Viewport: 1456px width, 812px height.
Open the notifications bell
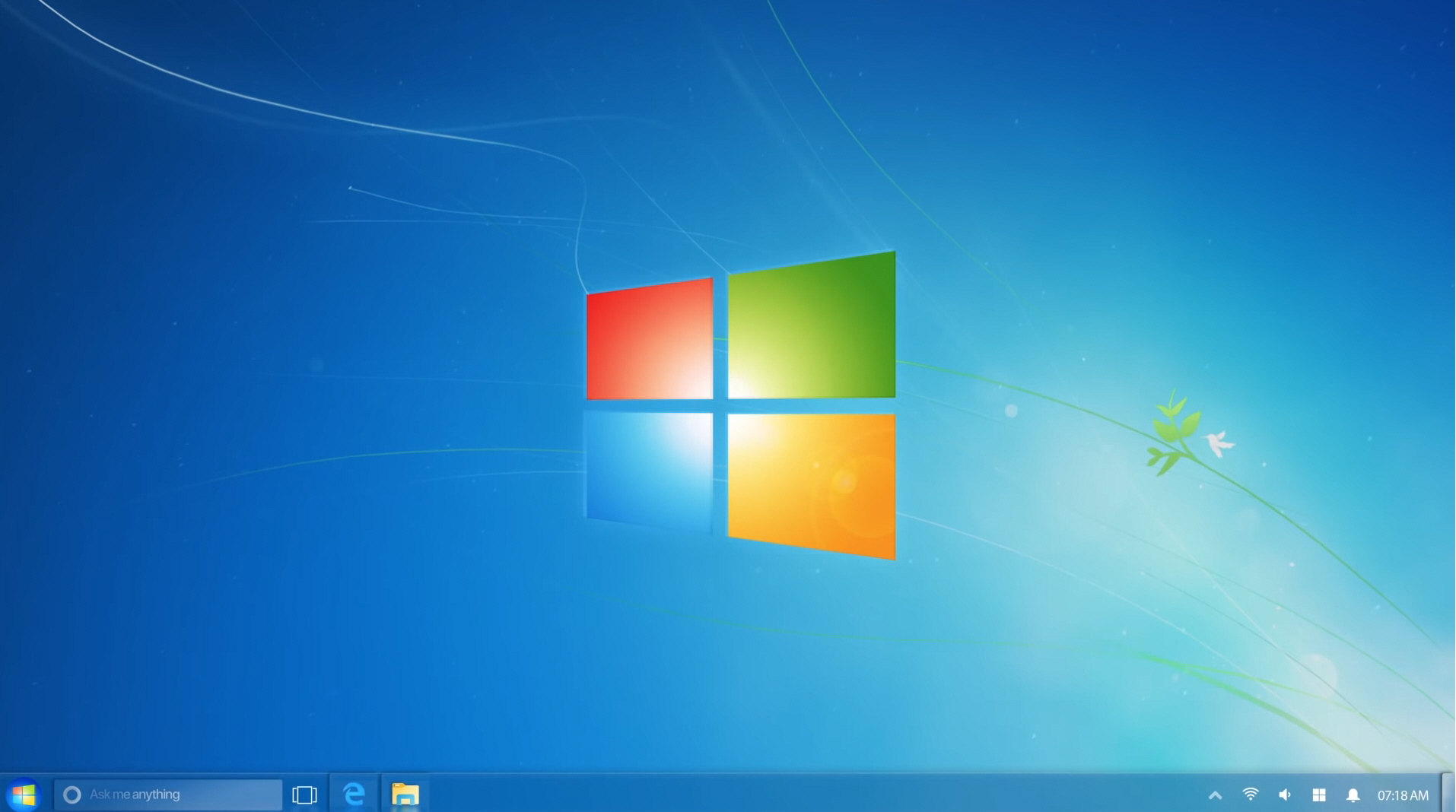point(1353,795)
